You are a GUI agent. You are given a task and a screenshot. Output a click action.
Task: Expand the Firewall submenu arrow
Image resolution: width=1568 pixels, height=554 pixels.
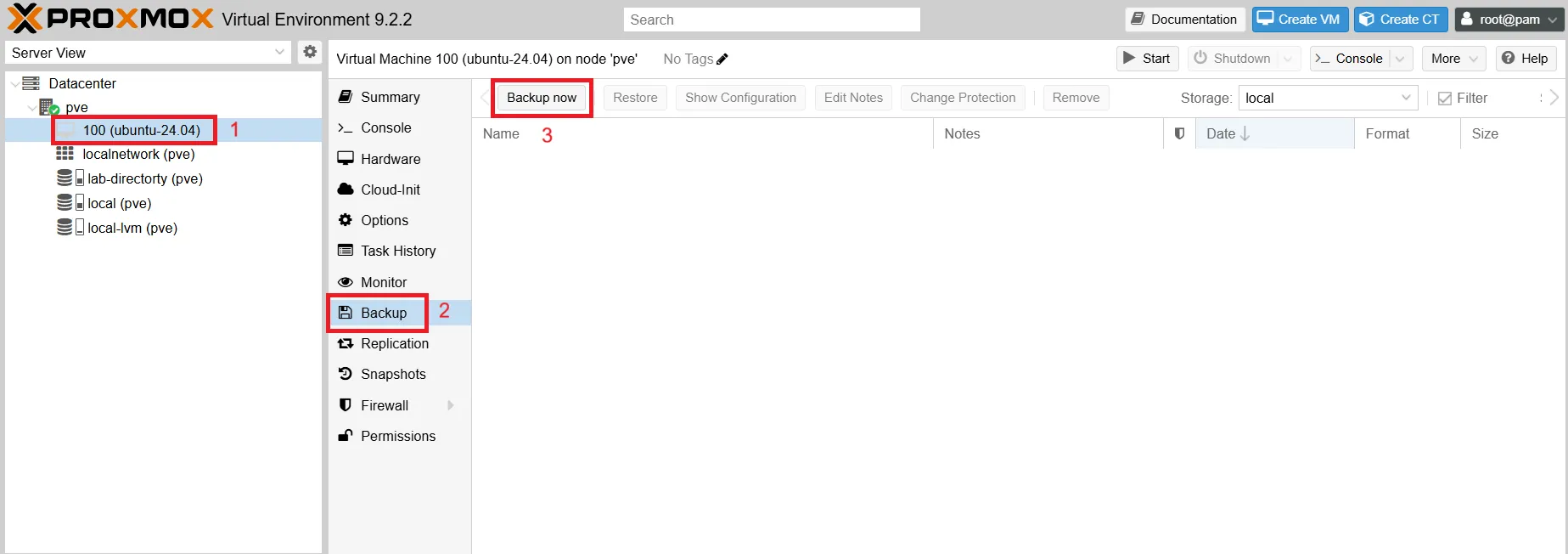coord(451,405)
